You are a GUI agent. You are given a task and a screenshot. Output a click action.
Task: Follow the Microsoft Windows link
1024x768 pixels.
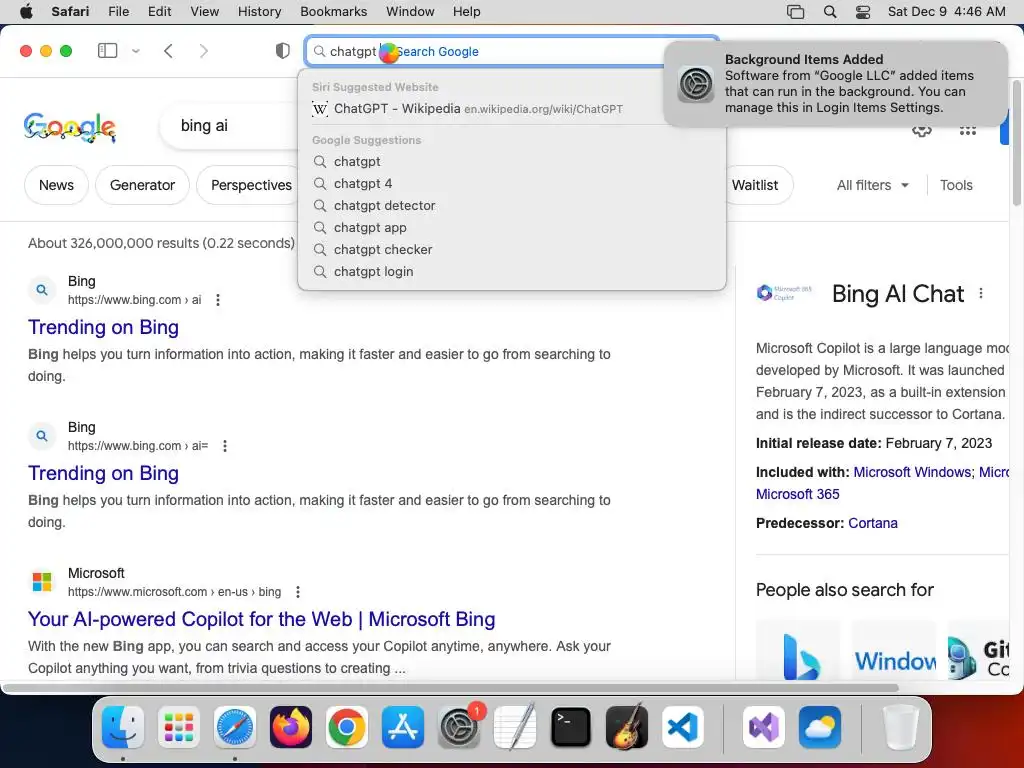pyautogui.click(x=912, y=472)
